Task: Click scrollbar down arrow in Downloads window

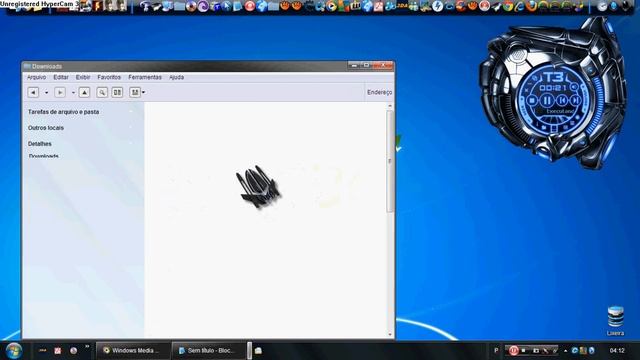Action: click(x=390, y=334)
